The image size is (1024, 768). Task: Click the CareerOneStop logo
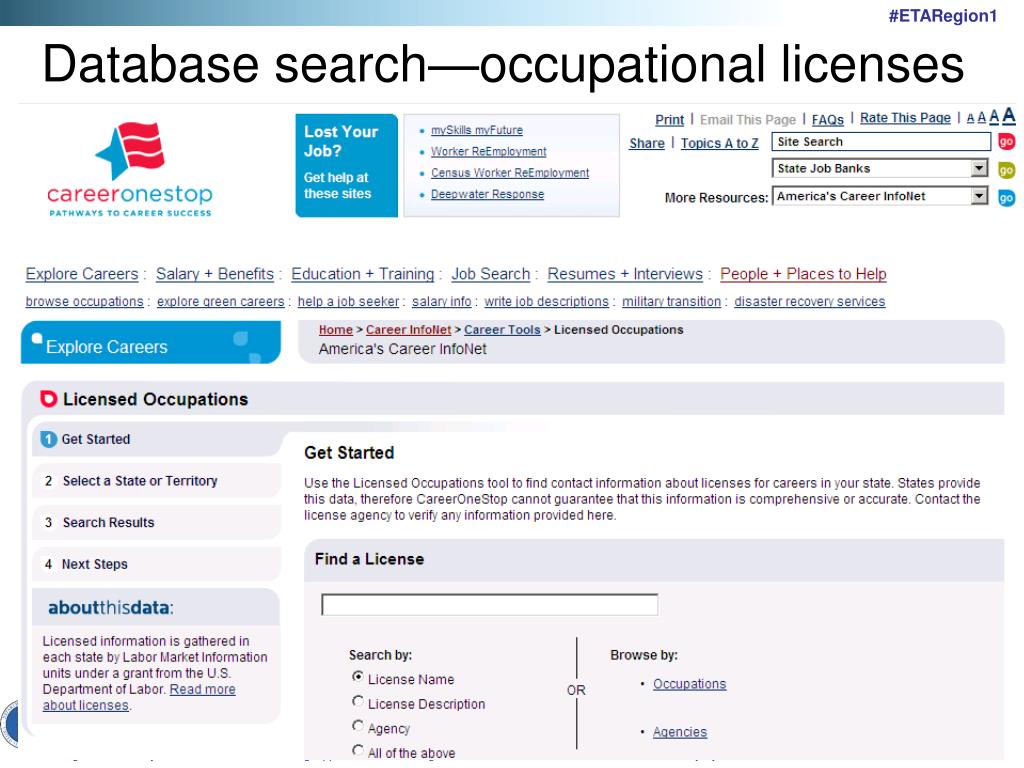(130, 169)
